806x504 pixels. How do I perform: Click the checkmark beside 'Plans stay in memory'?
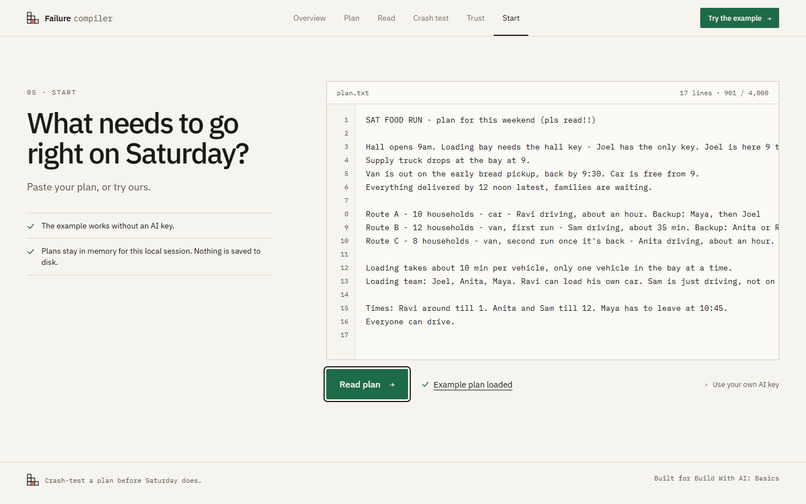click(x=31, y=251)
